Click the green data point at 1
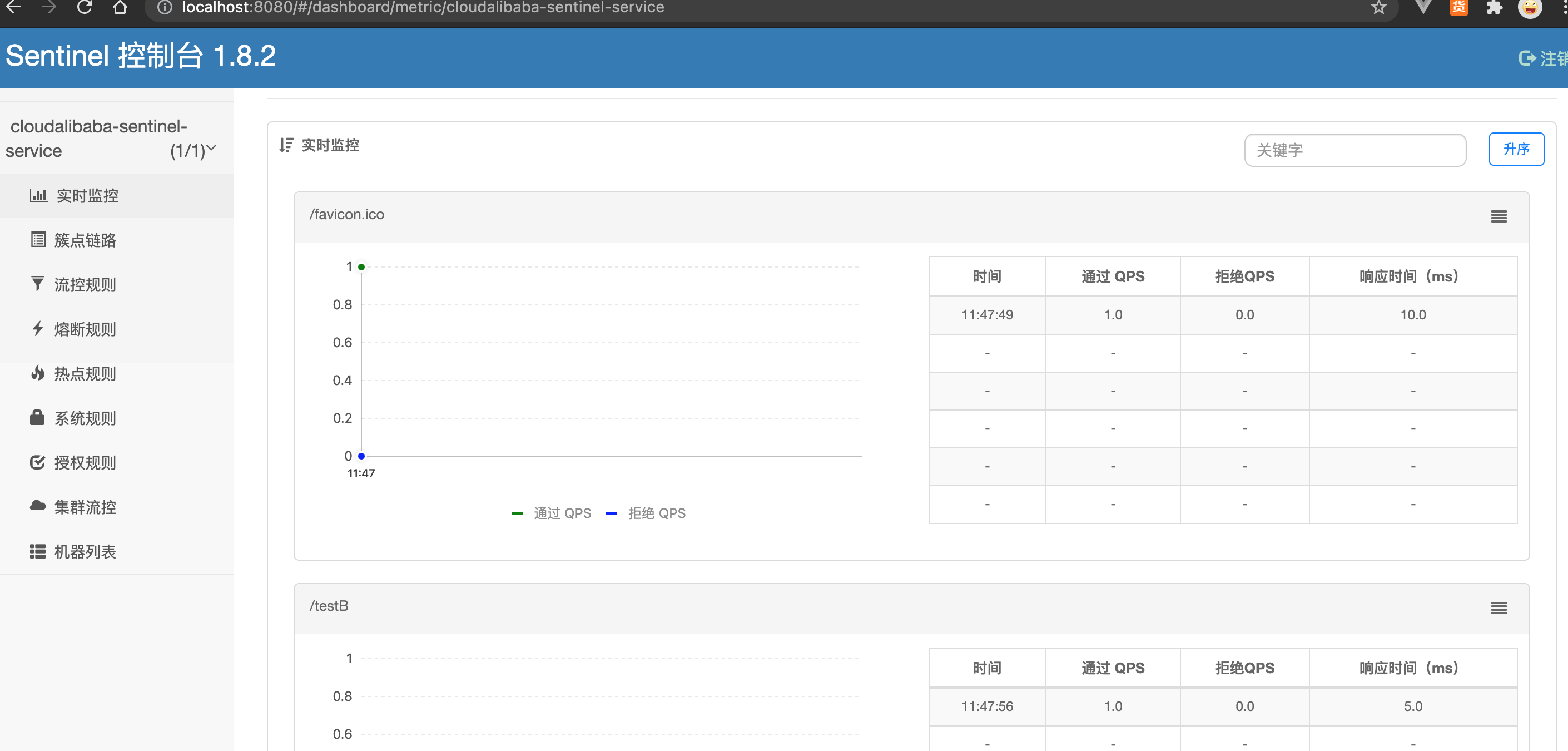The image size is (1568, 751). coord(361,267)
